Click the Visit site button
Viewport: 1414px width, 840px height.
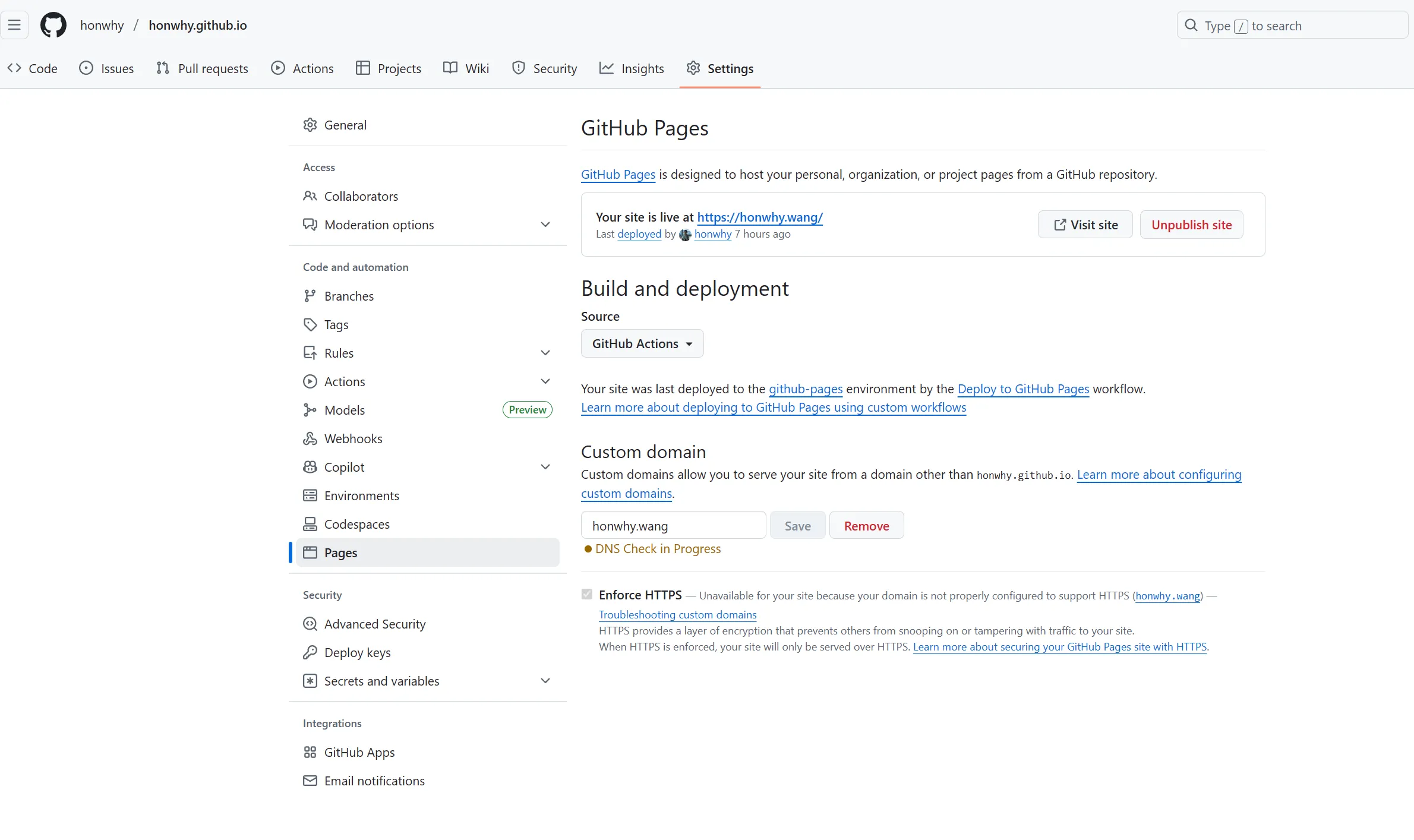pos(1085,225)
